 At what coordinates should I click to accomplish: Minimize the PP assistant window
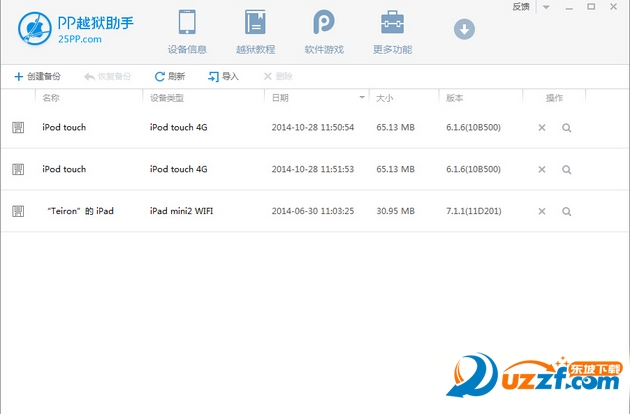(569, 8)
